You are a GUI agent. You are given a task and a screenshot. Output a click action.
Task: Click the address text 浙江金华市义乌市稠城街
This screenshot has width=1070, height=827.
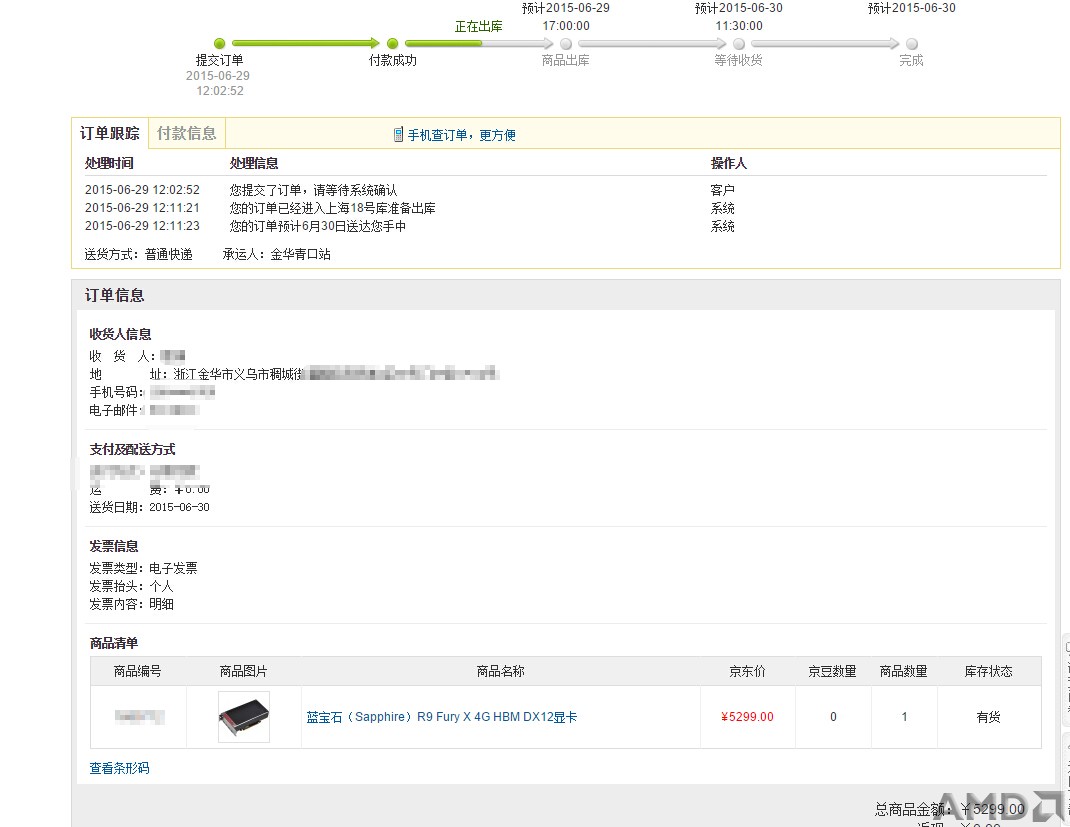coord(237,374)
